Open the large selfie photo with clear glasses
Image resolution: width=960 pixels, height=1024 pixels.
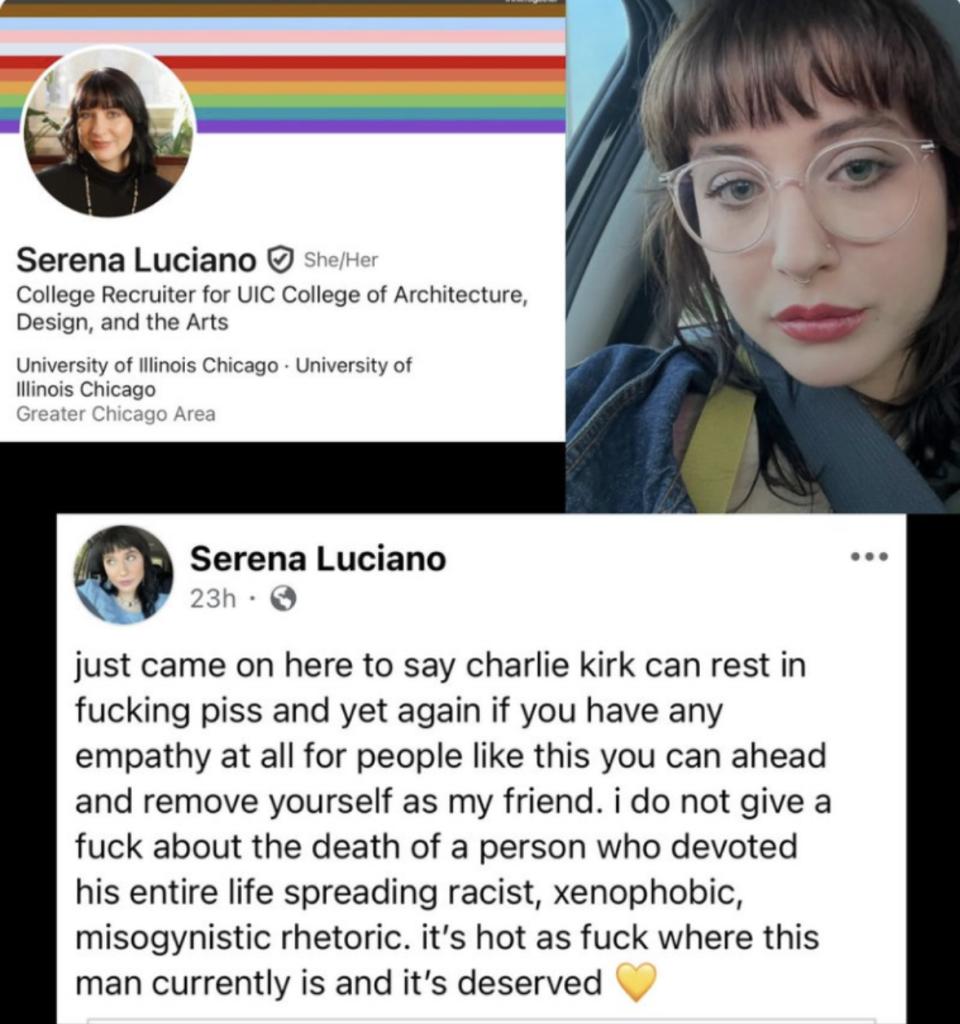(x=763, y=256)
